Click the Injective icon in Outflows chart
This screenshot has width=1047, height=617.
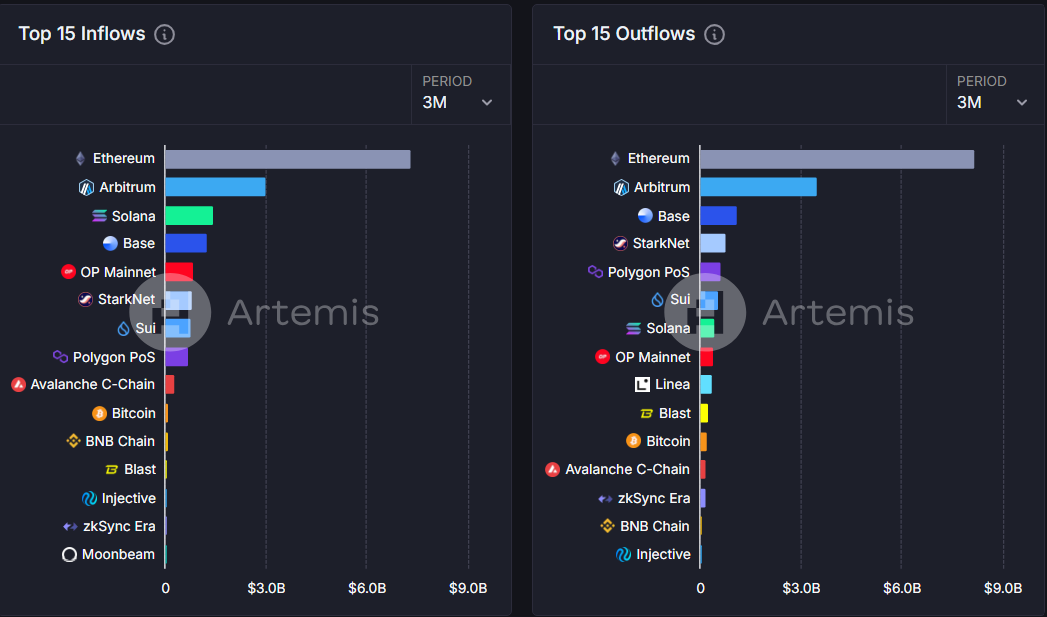point(624,554)
